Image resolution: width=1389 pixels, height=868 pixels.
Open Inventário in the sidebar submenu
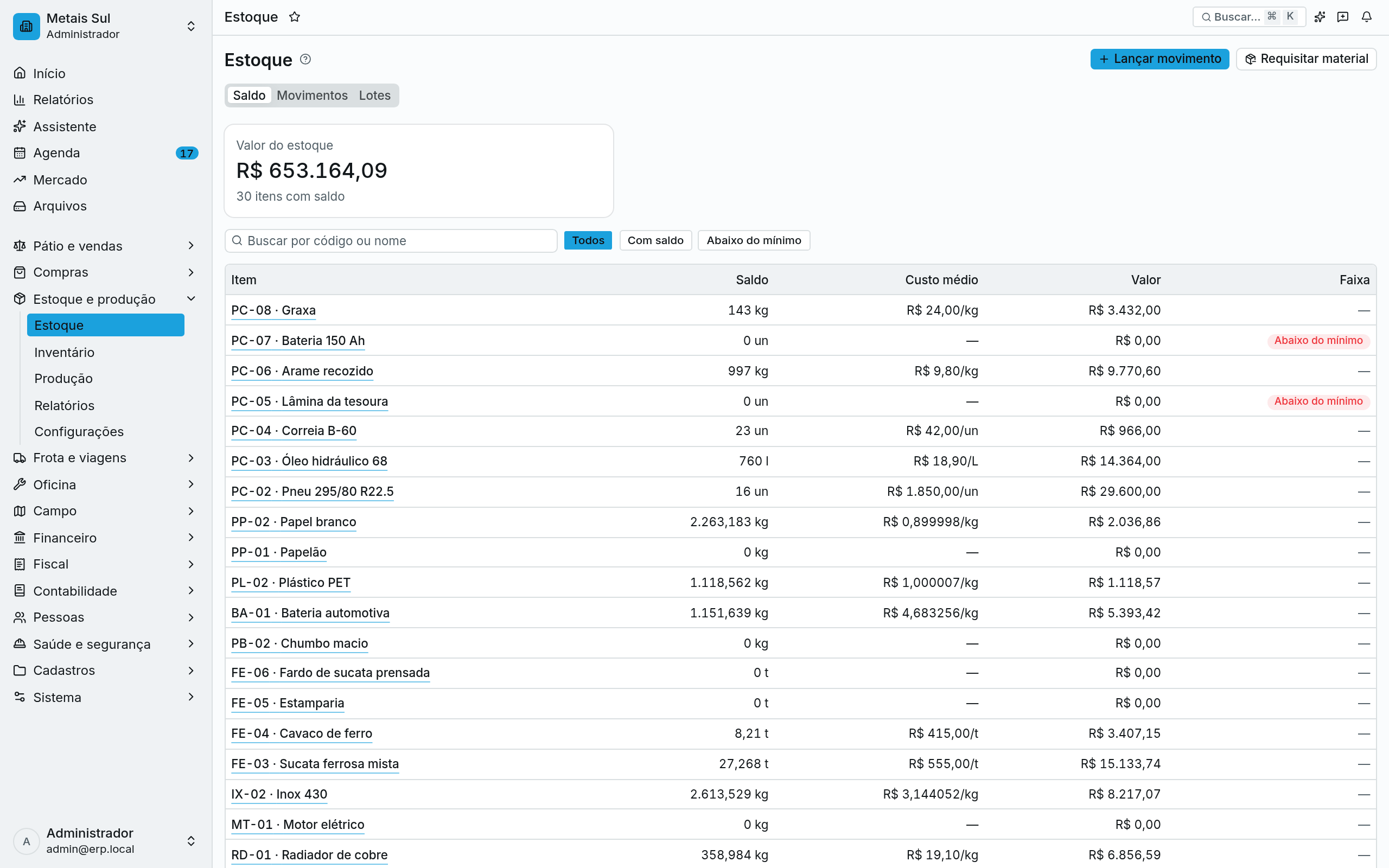tap(106, 353)
